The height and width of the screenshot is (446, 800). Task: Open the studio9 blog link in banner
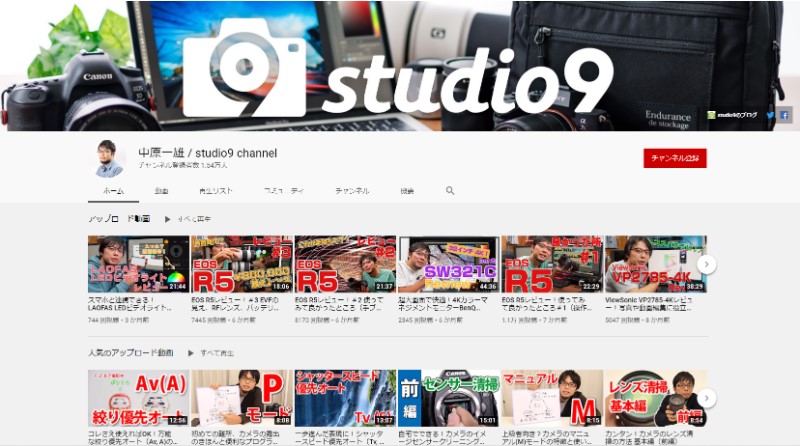[733, 115]
